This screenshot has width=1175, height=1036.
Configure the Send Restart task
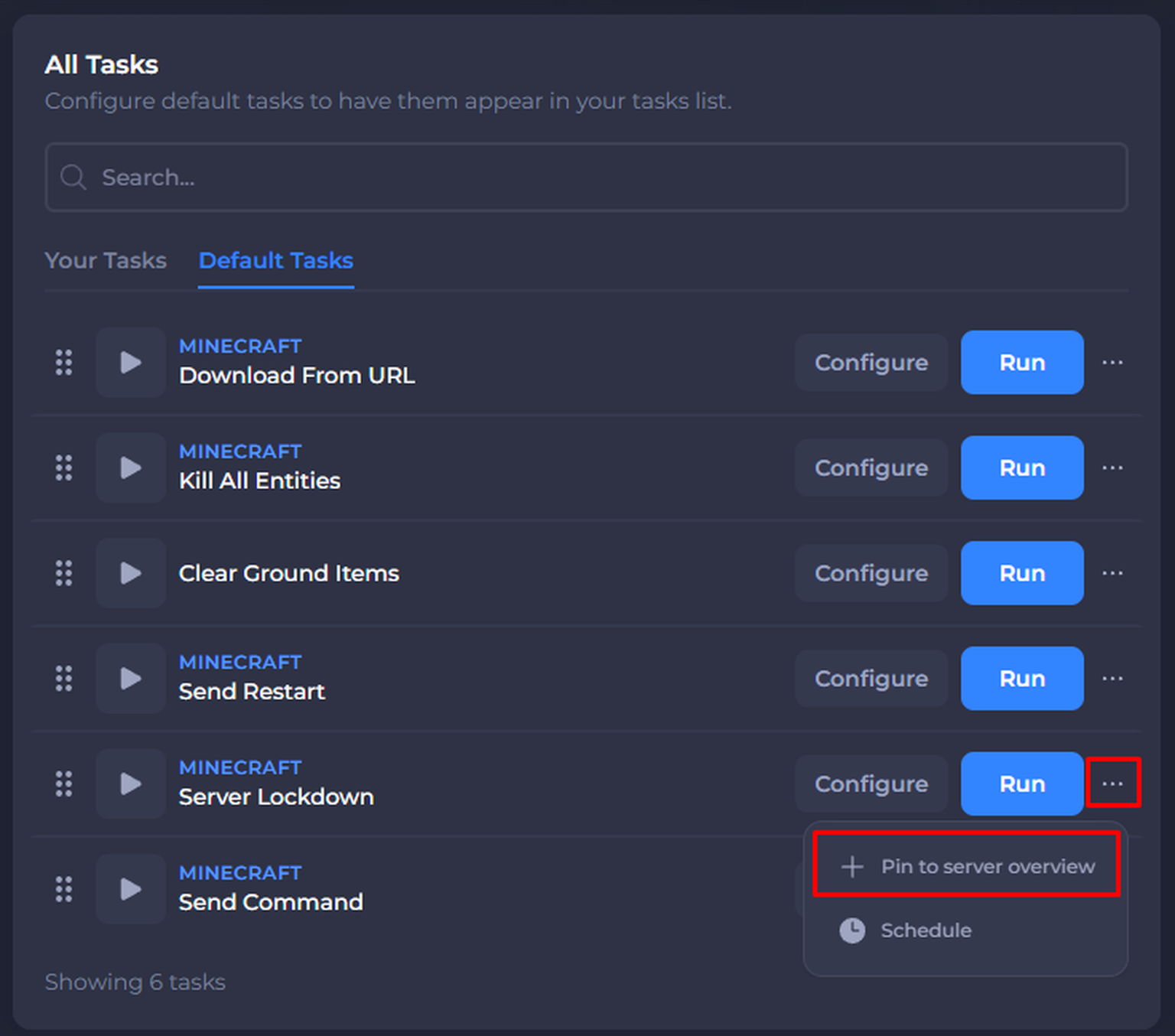pyautogui.click(x=871, y=679)
